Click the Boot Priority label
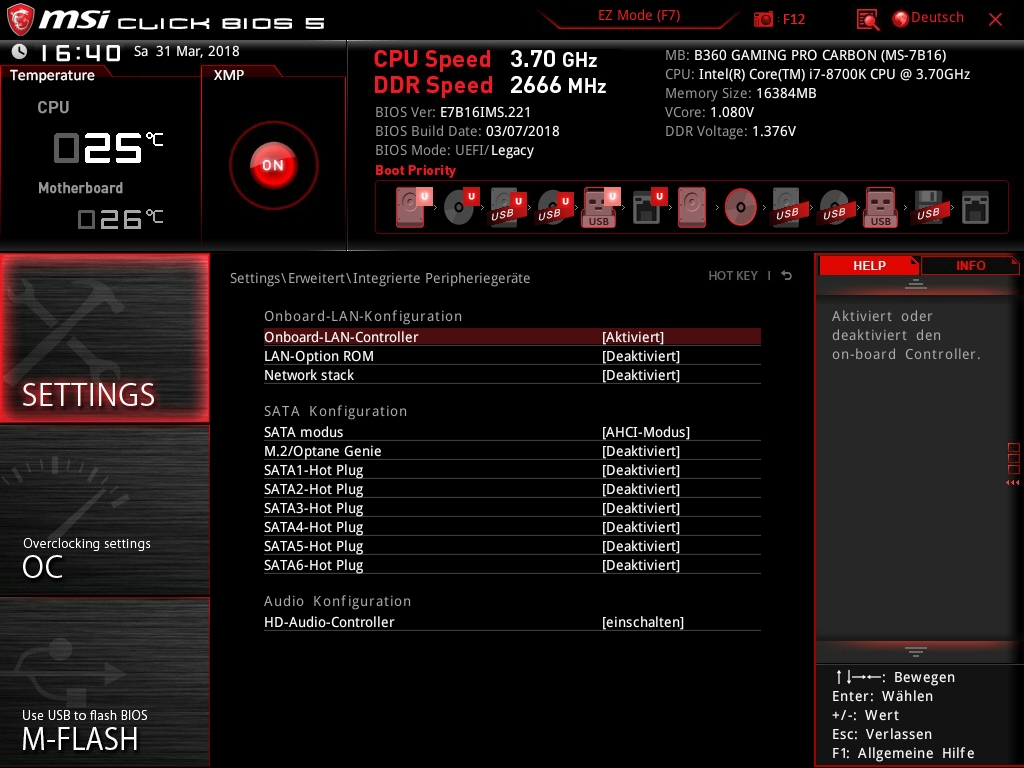 click(415, 170)
